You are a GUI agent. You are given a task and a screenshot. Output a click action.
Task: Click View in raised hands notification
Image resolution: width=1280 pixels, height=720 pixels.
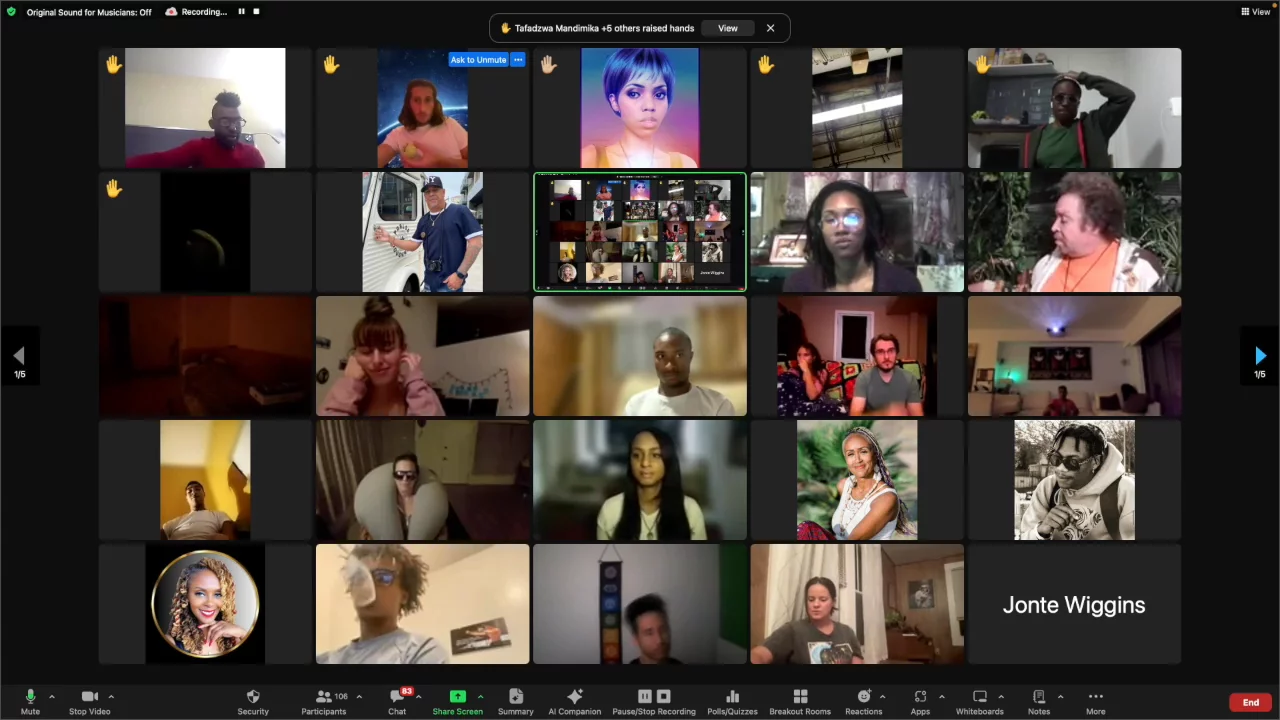pos(727,28)
